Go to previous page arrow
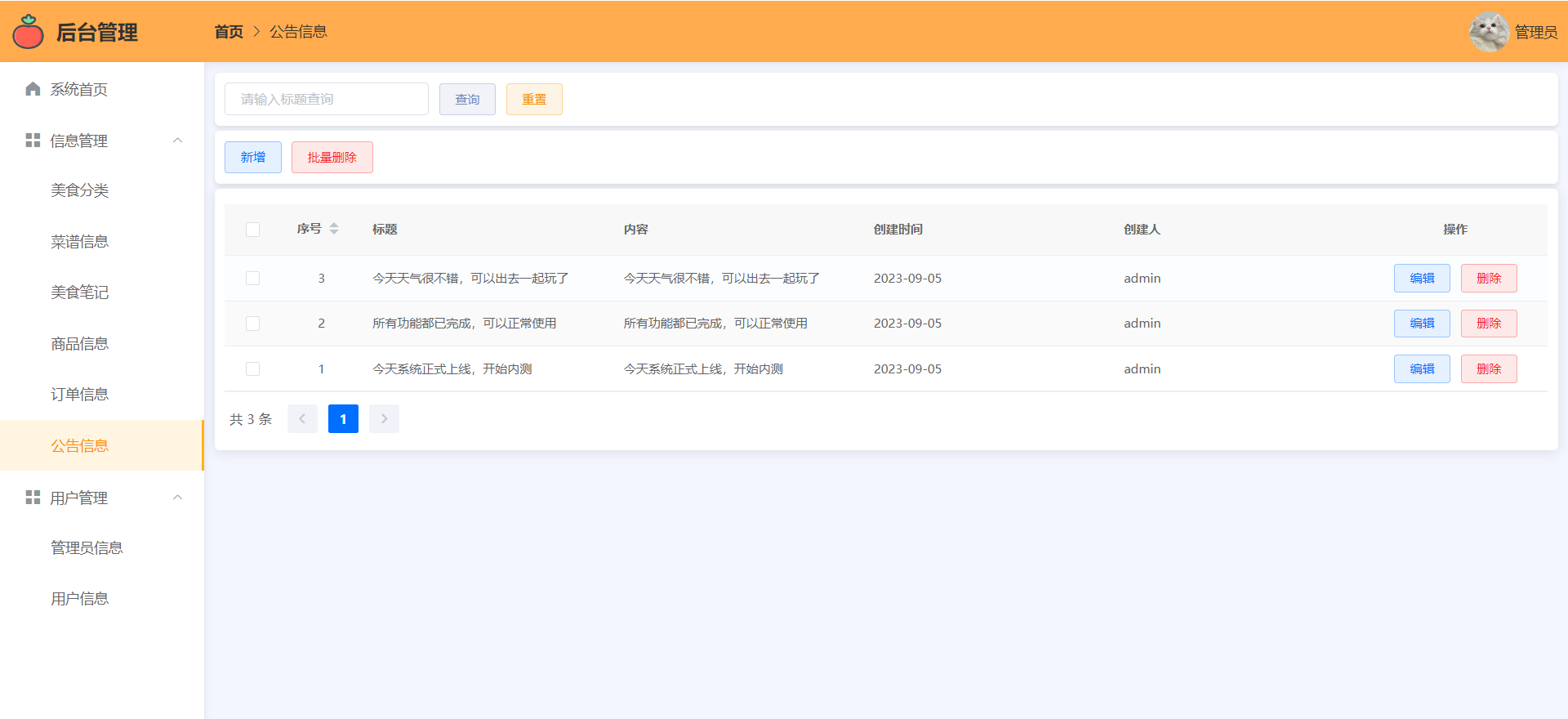Screen dimensions: 1568x719 302,419
